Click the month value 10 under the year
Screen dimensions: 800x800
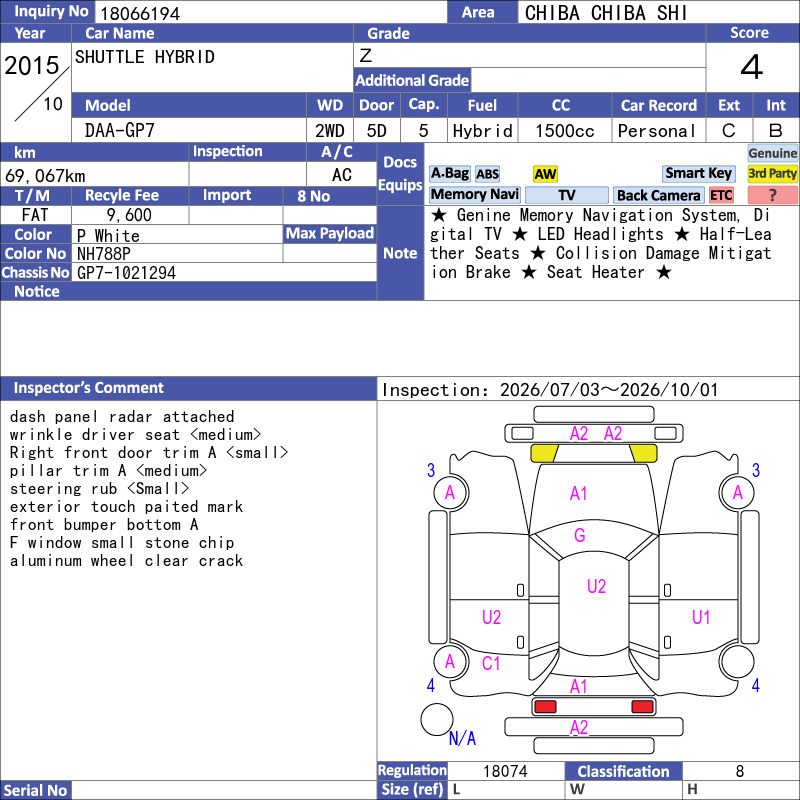[x=53, y=104]
